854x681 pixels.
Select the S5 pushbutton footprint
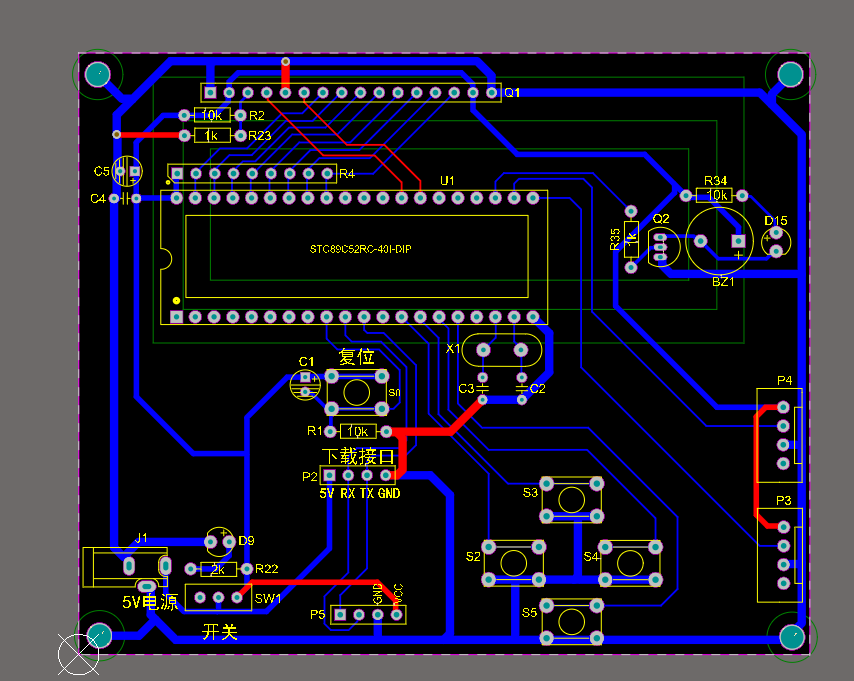571,622
